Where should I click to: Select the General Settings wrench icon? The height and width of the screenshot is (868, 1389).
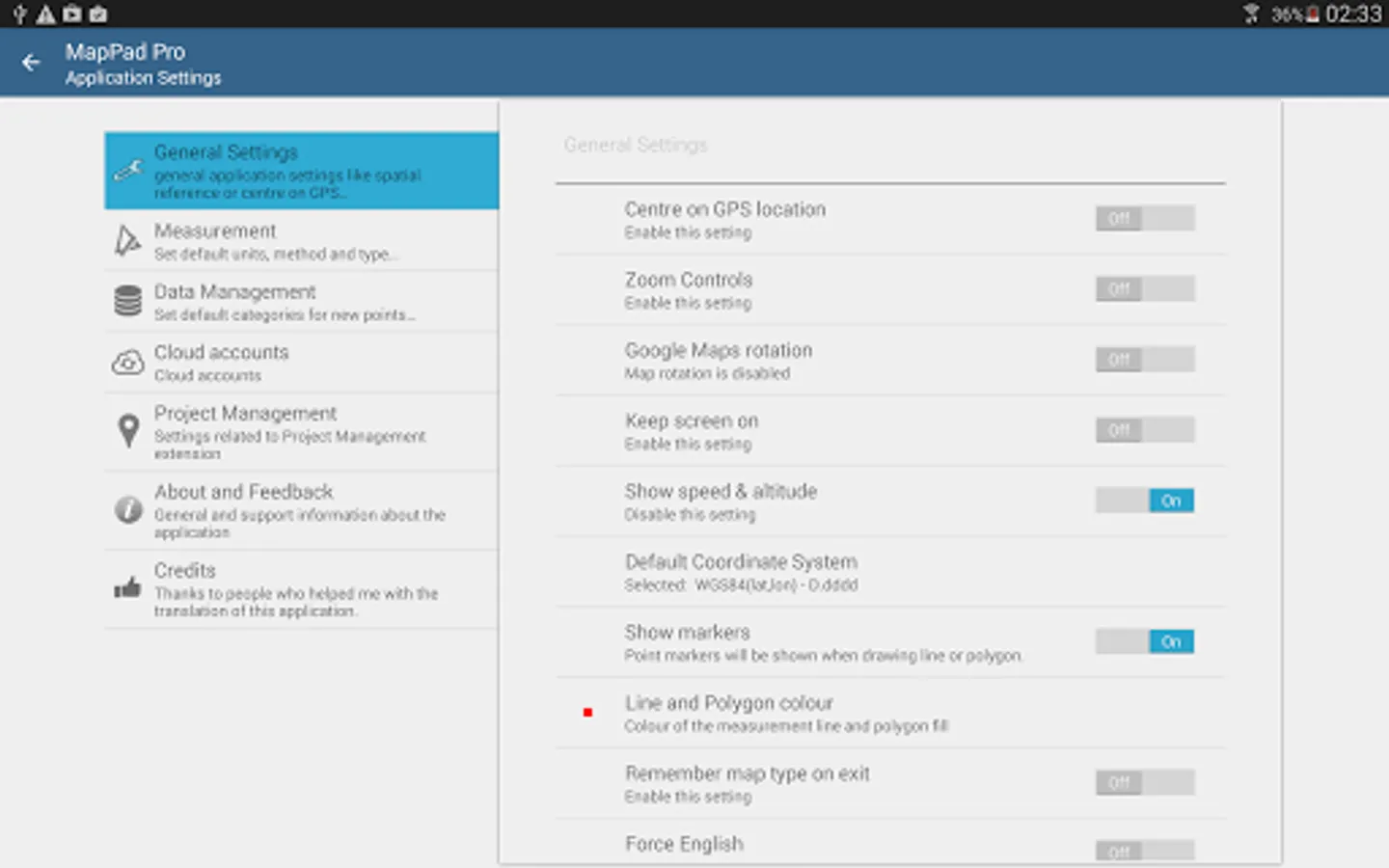[x=128, y=171]
